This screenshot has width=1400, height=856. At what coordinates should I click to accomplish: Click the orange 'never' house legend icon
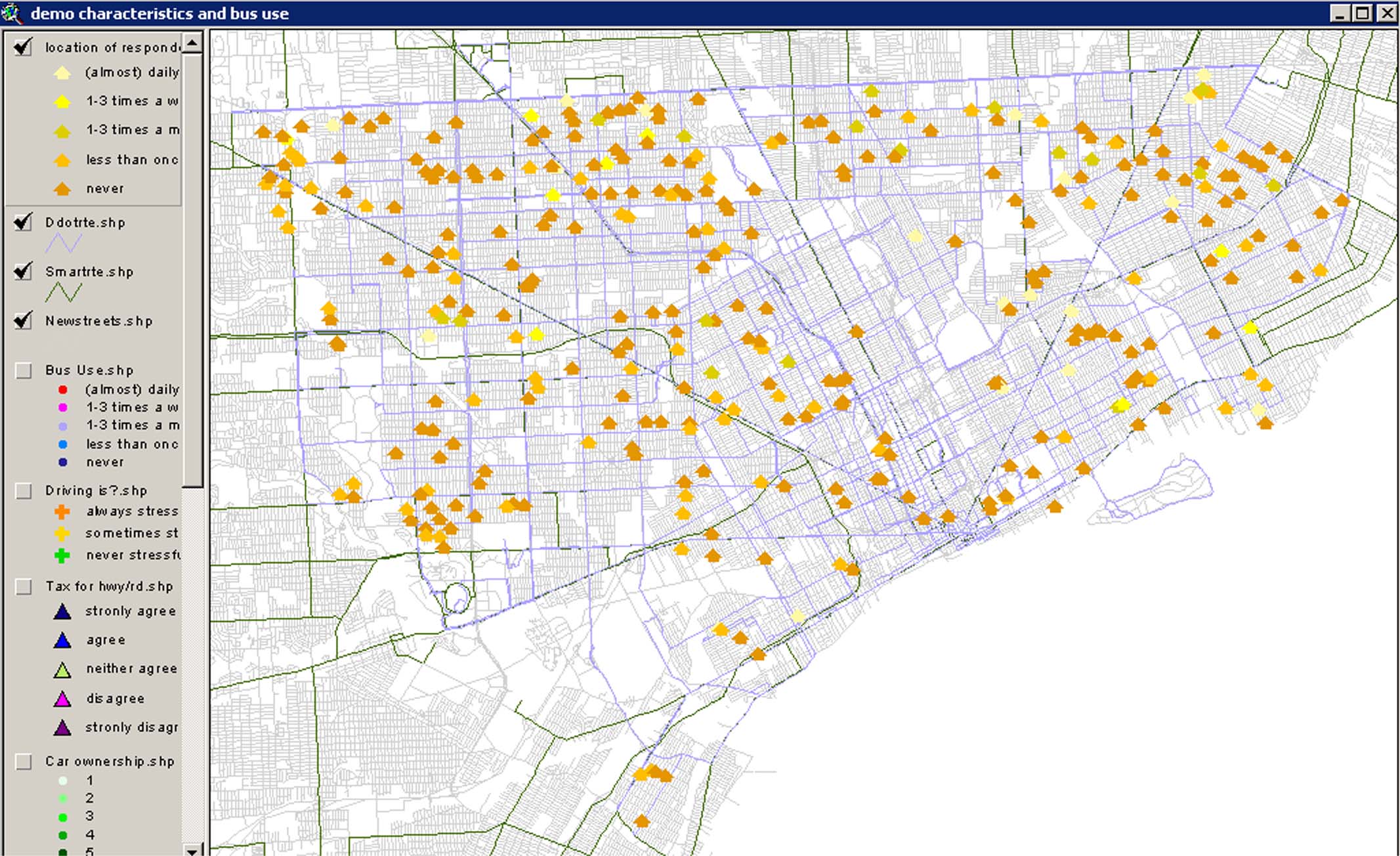pyautogui.click(x=62, y=189)
